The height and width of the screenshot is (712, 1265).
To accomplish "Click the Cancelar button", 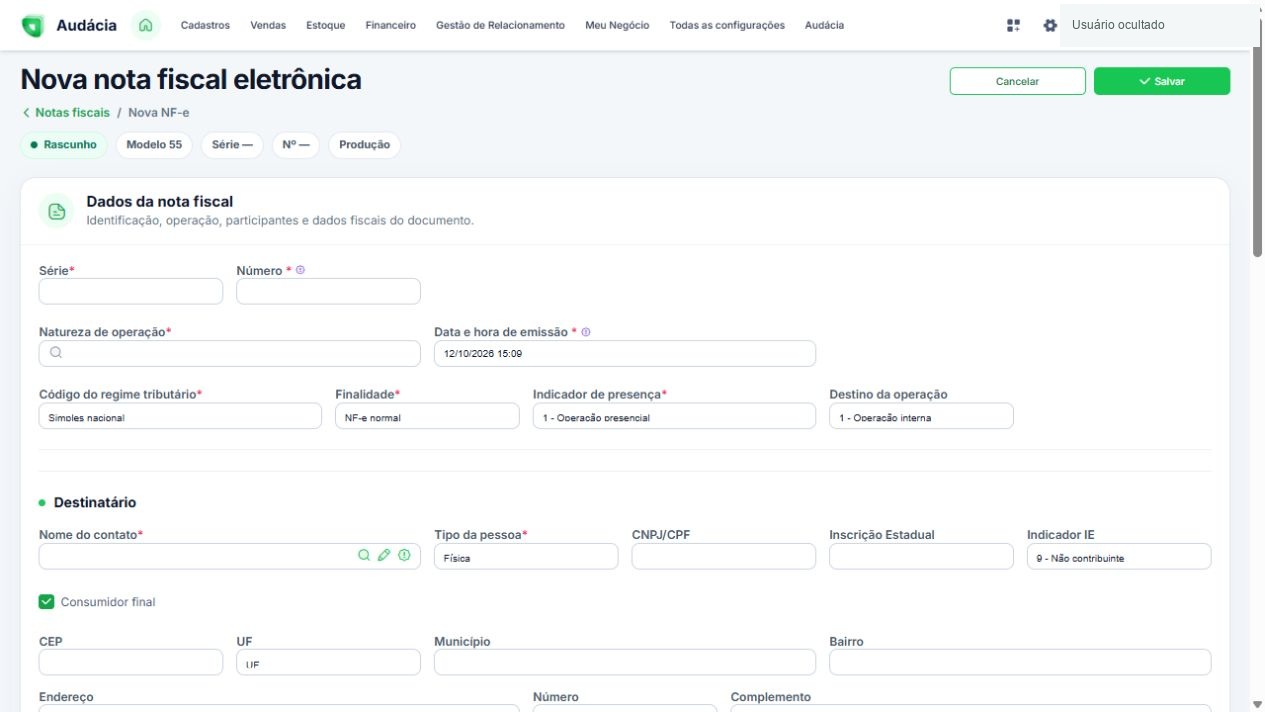I will point(1017,81).
